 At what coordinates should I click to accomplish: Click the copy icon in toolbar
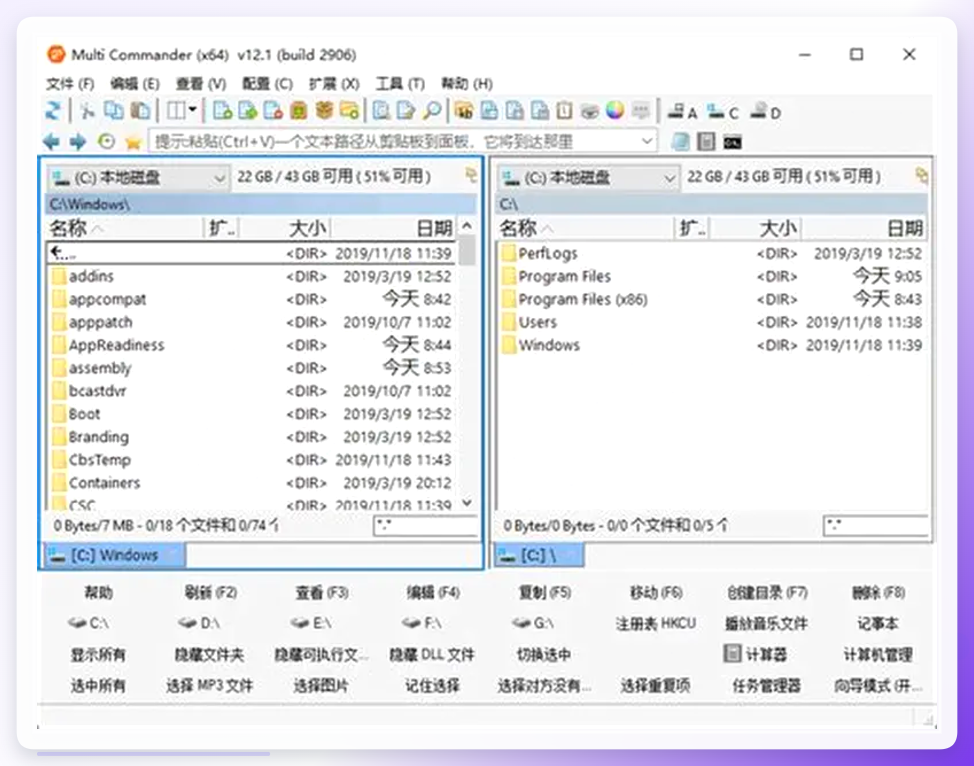point(113,111)
